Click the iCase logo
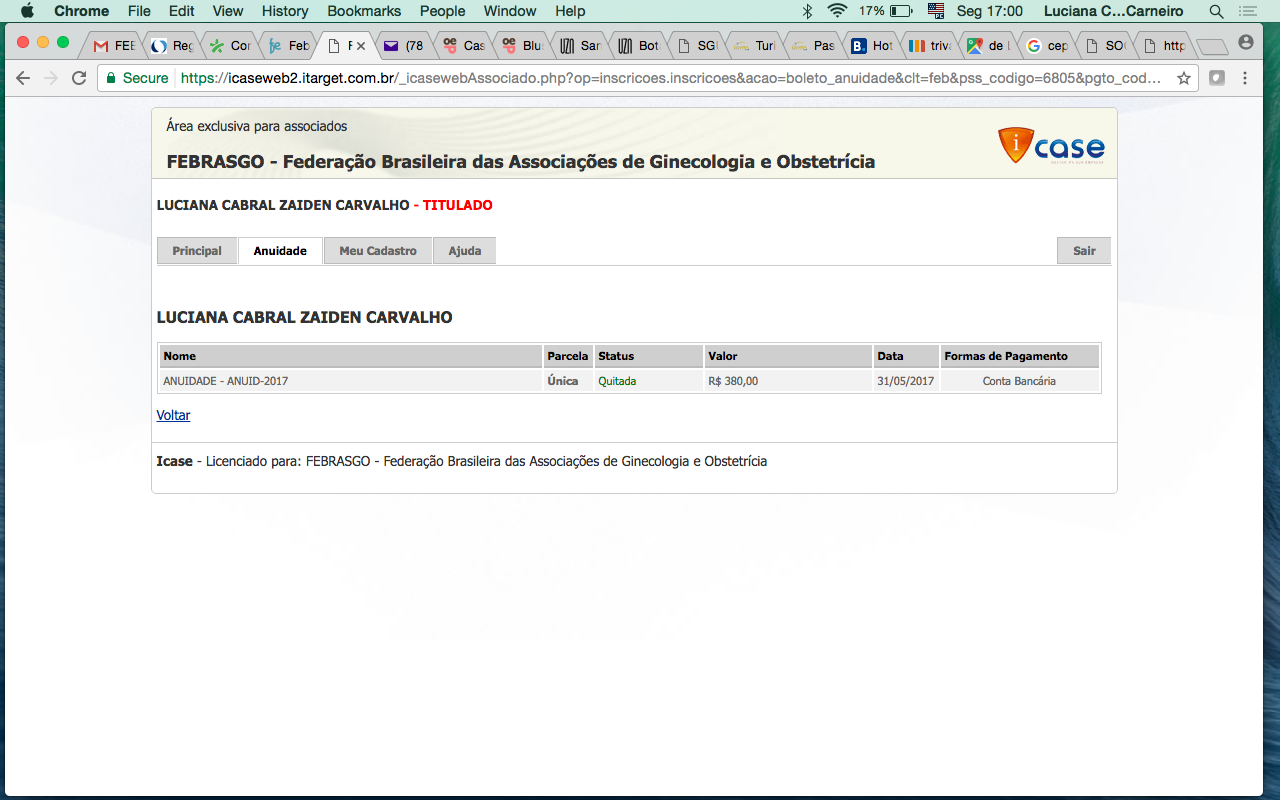 (x=1051, y=146)
